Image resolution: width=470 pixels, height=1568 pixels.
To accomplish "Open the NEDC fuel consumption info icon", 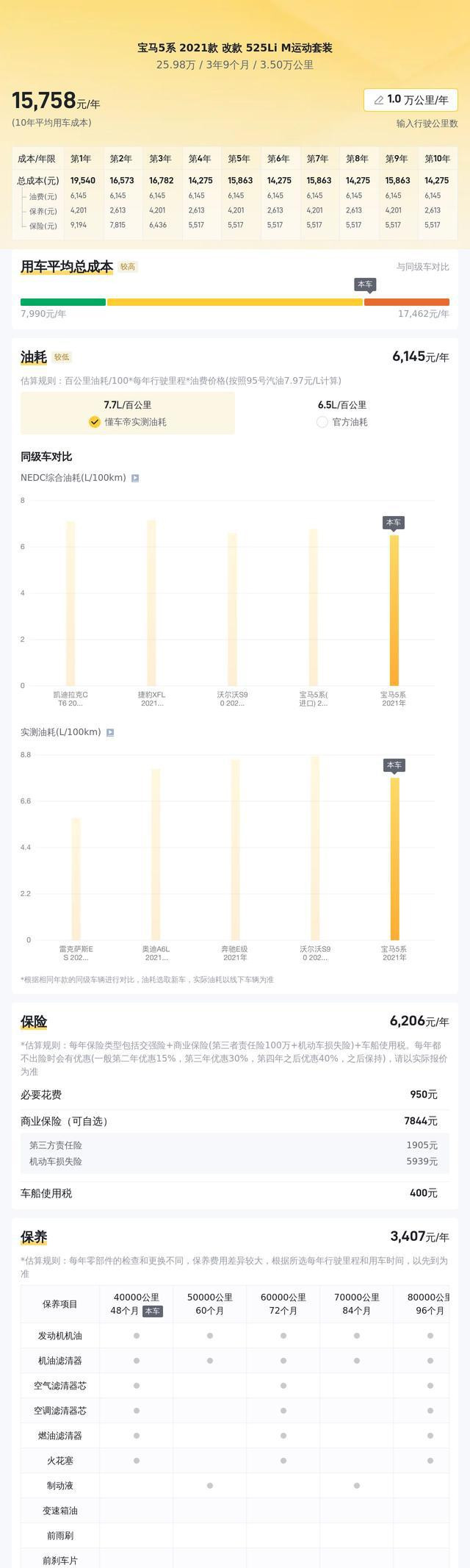I will (x=135, y=478).
